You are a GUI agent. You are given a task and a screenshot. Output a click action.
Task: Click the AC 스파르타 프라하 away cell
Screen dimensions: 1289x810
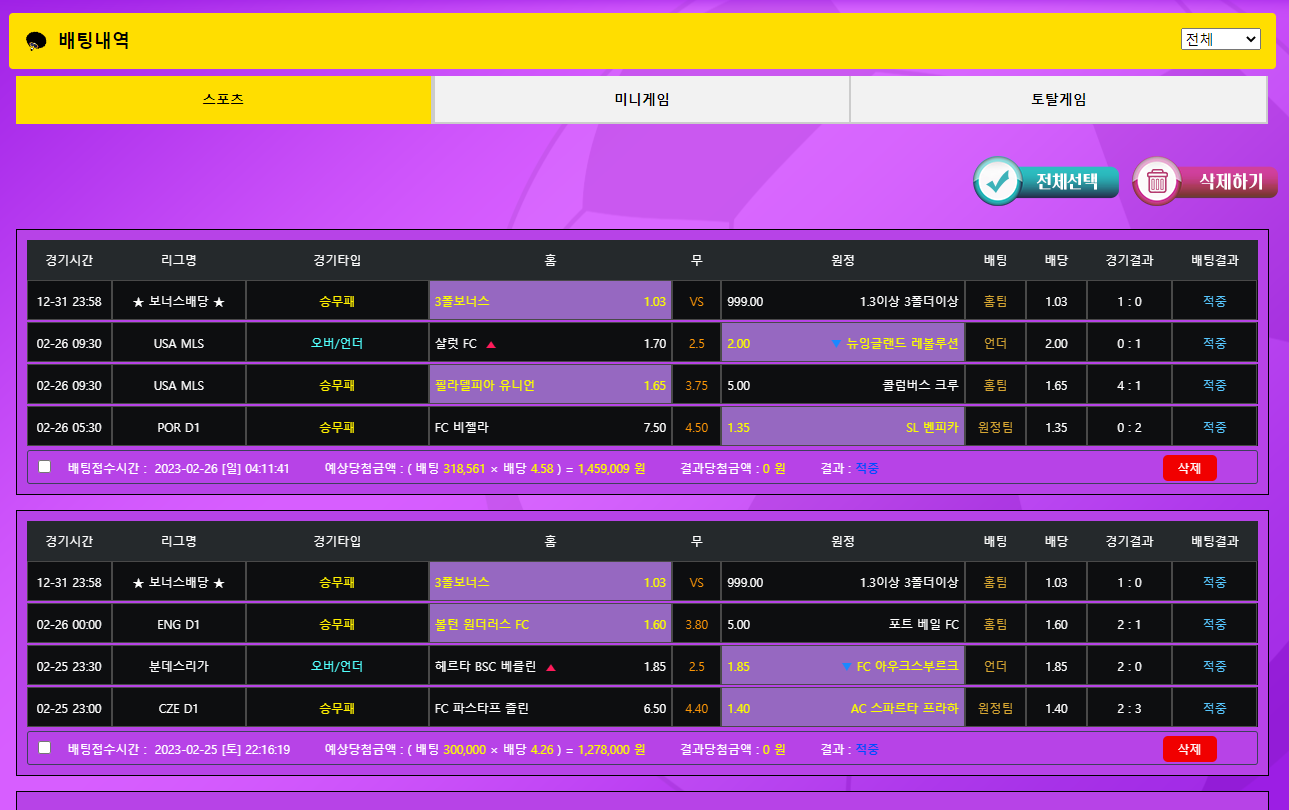click(x=843, y=709)
